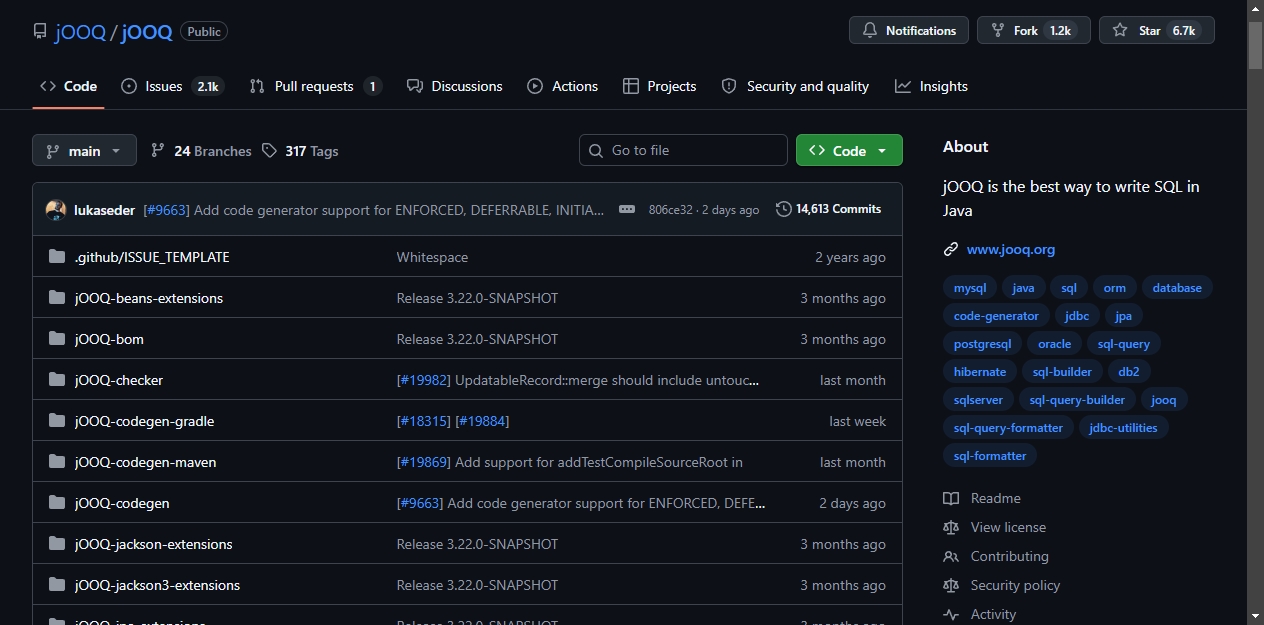Click in the Go to file search field

click(x=683, y=150)
